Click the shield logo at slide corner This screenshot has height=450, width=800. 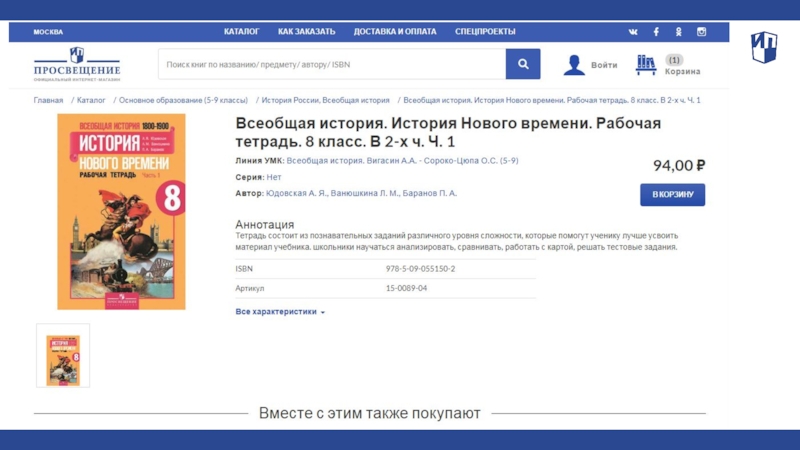pos(764,47)
